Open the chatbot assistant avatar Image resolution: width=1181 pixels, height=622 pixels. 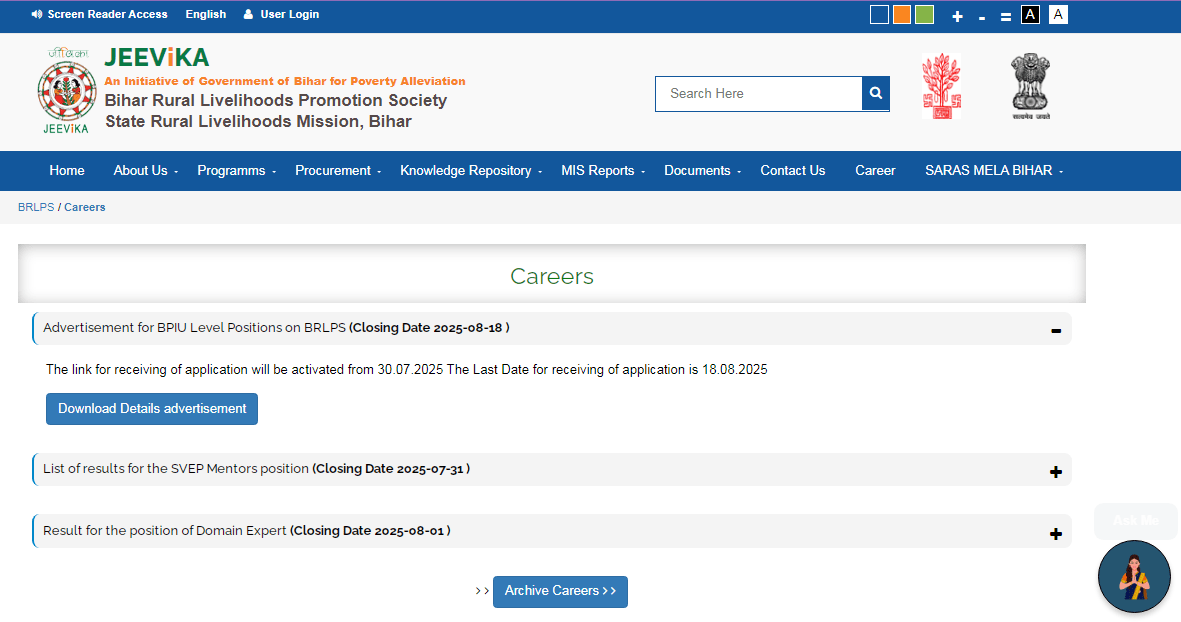(x=1133, y=576)
